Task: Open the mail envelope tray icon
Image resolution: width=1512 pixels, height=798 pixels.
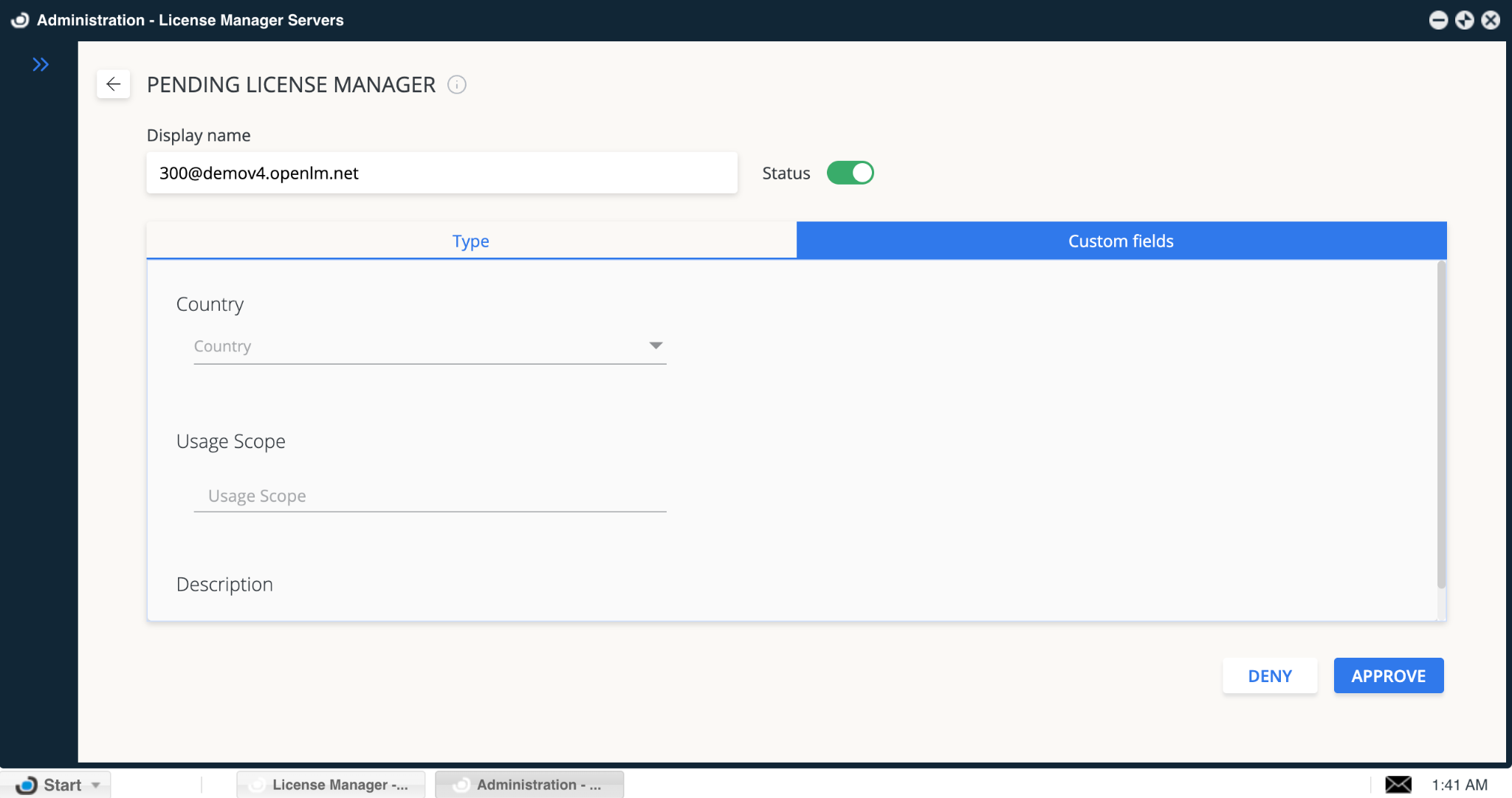Action: [1398, 784]
